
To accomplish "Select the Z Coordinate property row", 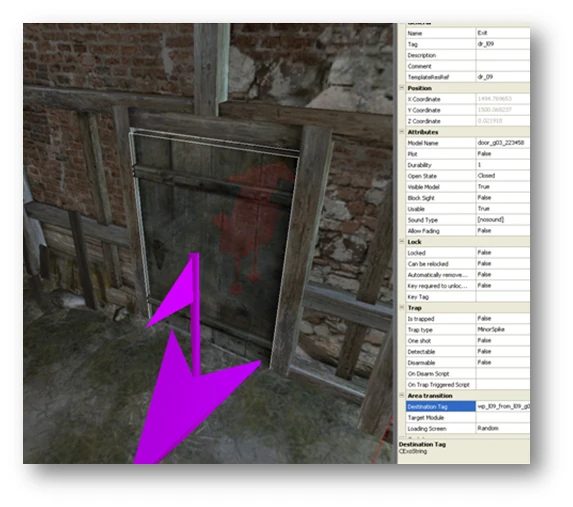I will [468, 121].
